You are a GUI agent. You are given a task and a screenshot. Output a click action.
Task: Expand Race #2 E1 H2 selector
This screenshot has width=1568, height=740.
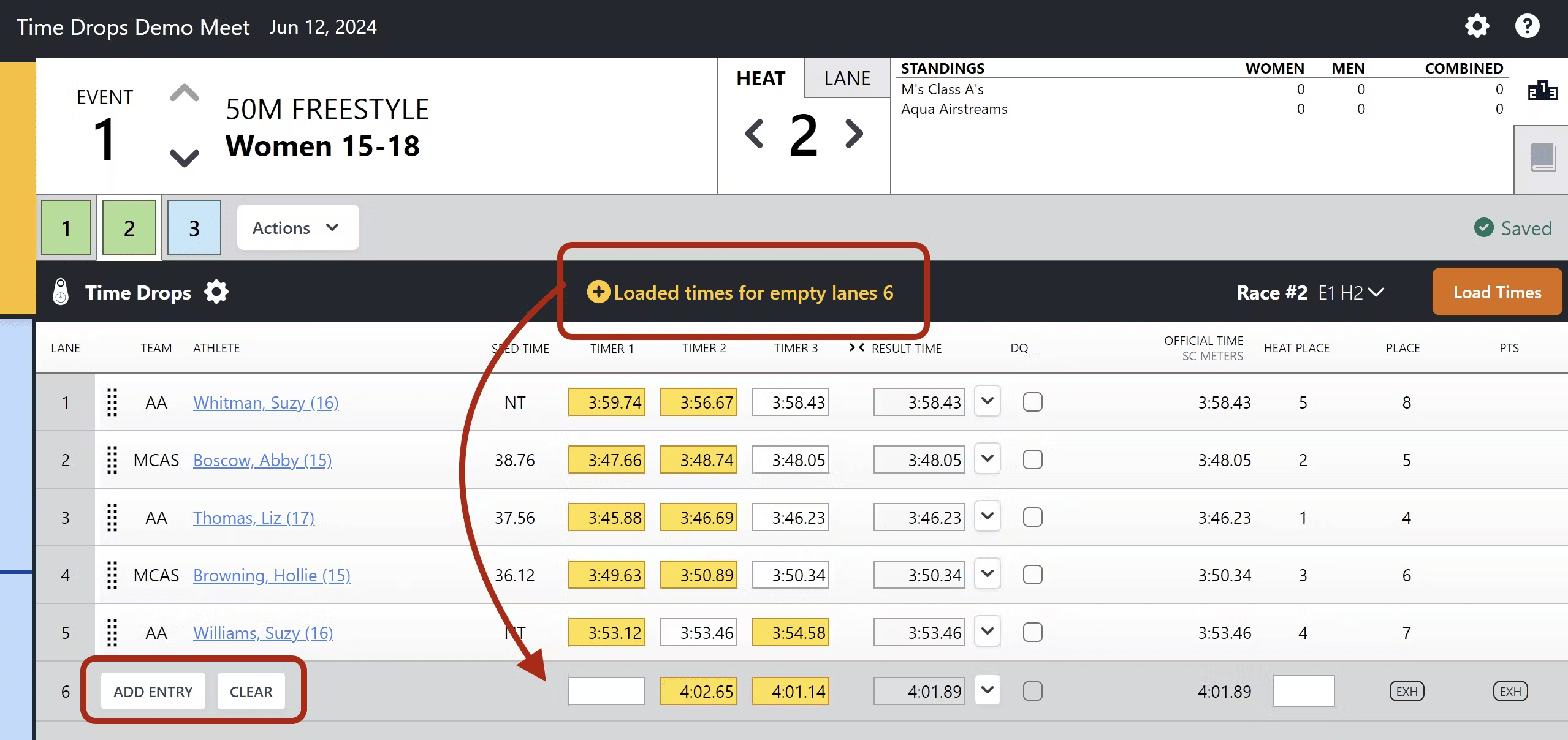pyautogui.click(x=1376, y=293)
